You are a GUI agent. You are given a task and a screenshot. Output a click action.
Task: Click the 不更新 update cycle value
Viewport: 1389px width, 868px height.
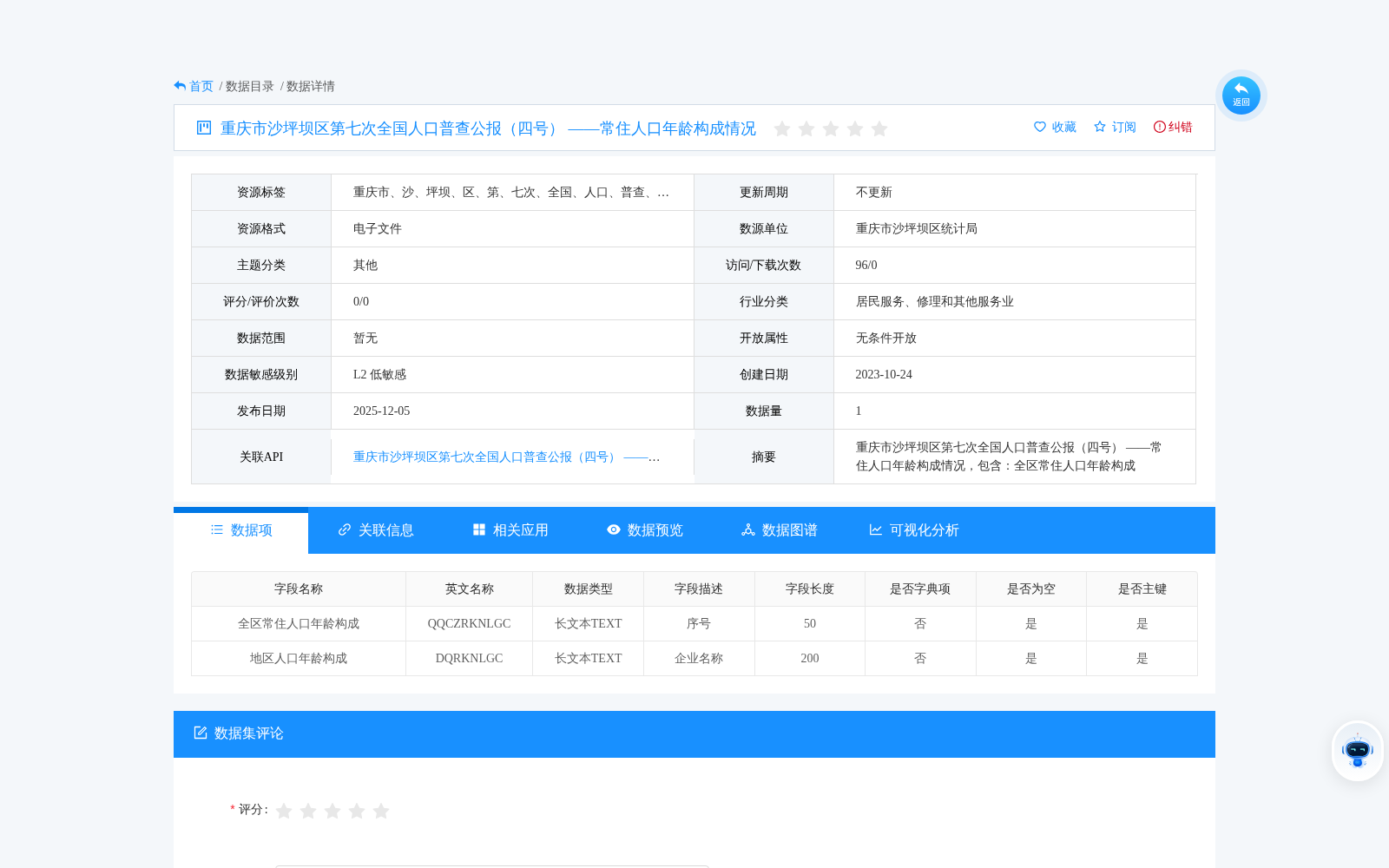coord(874,192)
